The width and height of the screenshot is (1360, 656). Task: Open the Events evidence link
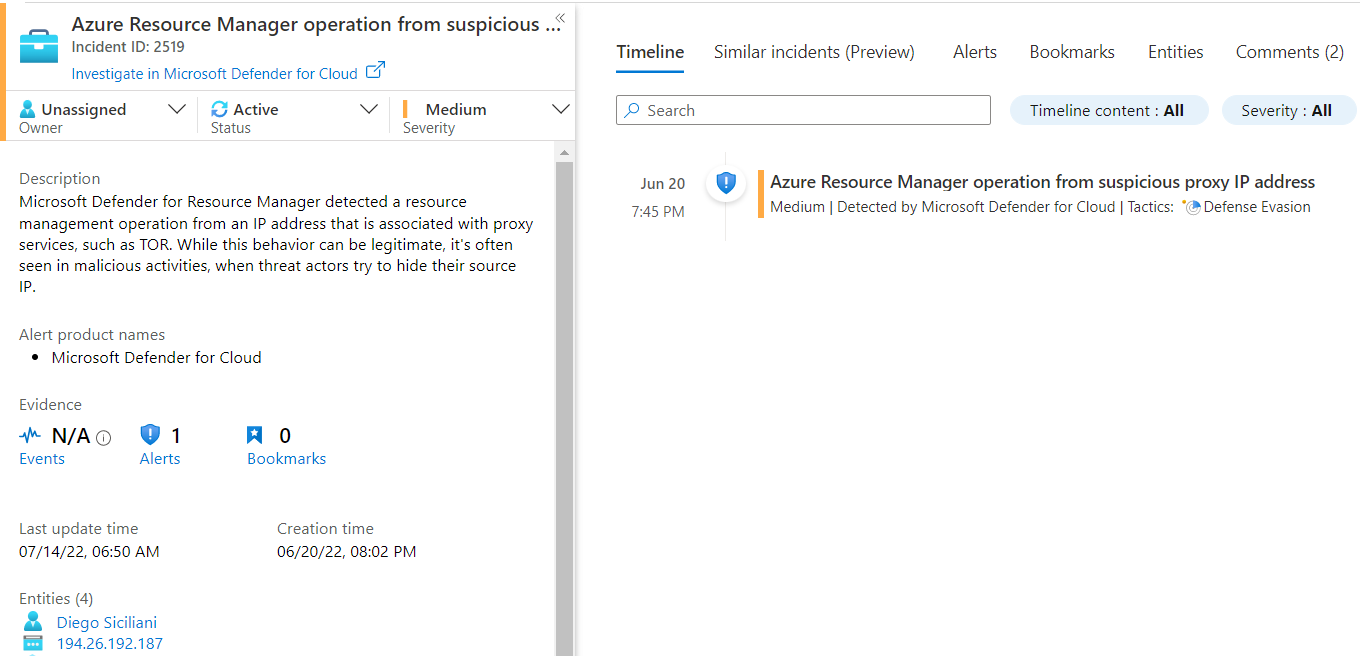tap(42, 459)
